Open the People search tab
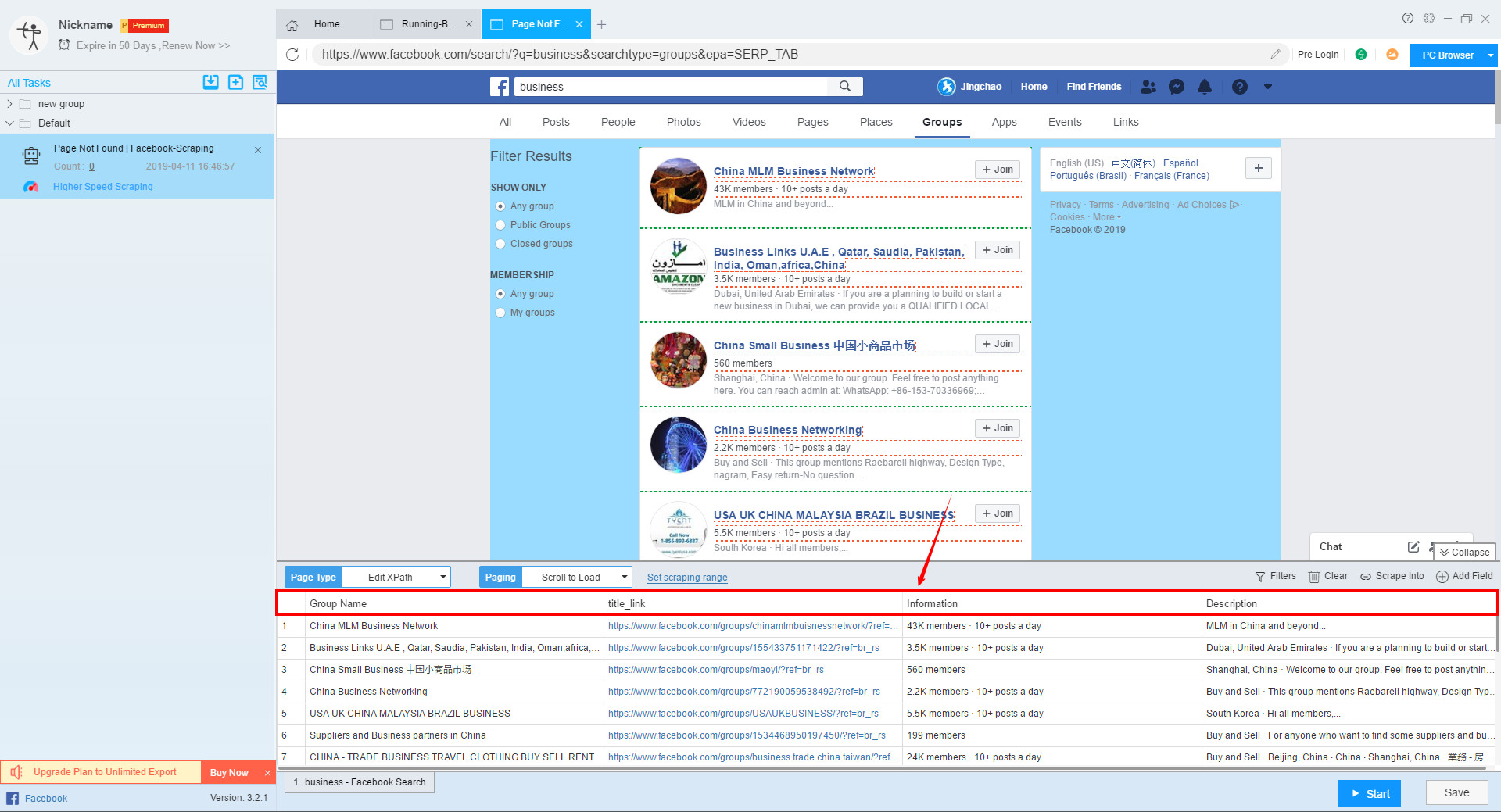The height and width of the screenshot is (812, 1501). coord(618,122)
